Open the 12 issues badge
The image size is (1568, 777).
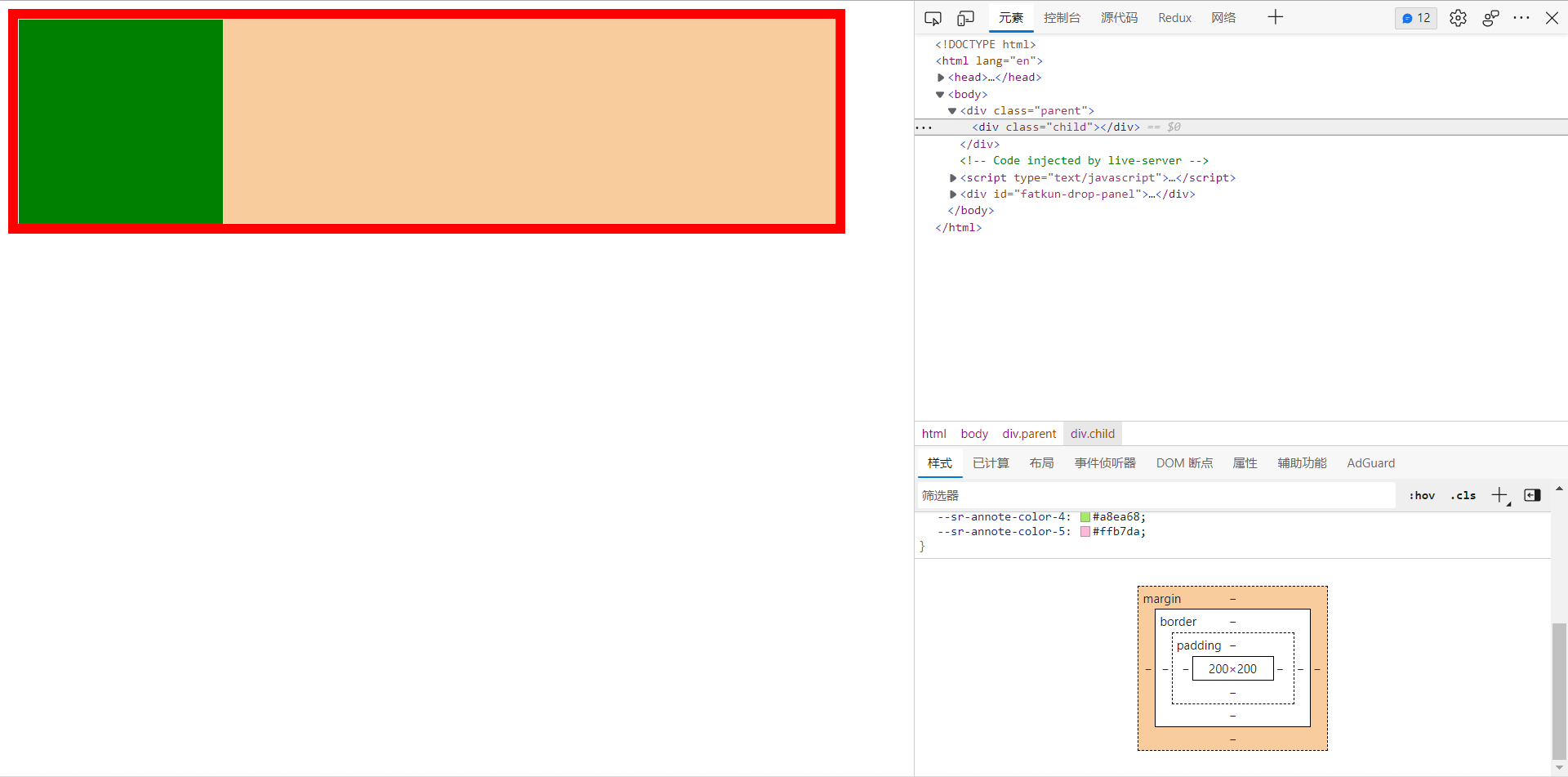1416,18
